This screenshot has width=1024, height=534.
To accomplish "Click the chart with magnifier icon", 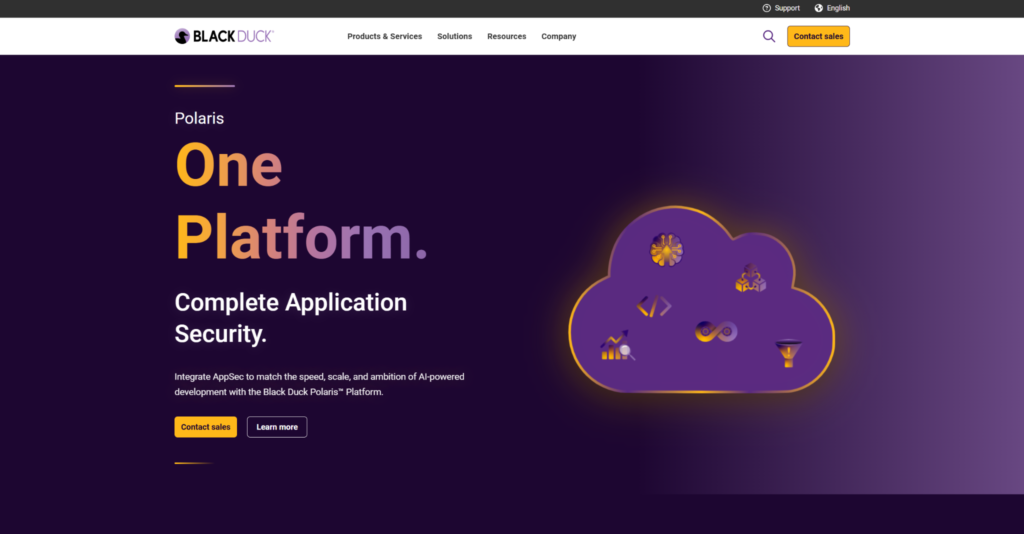I will 616,345.
